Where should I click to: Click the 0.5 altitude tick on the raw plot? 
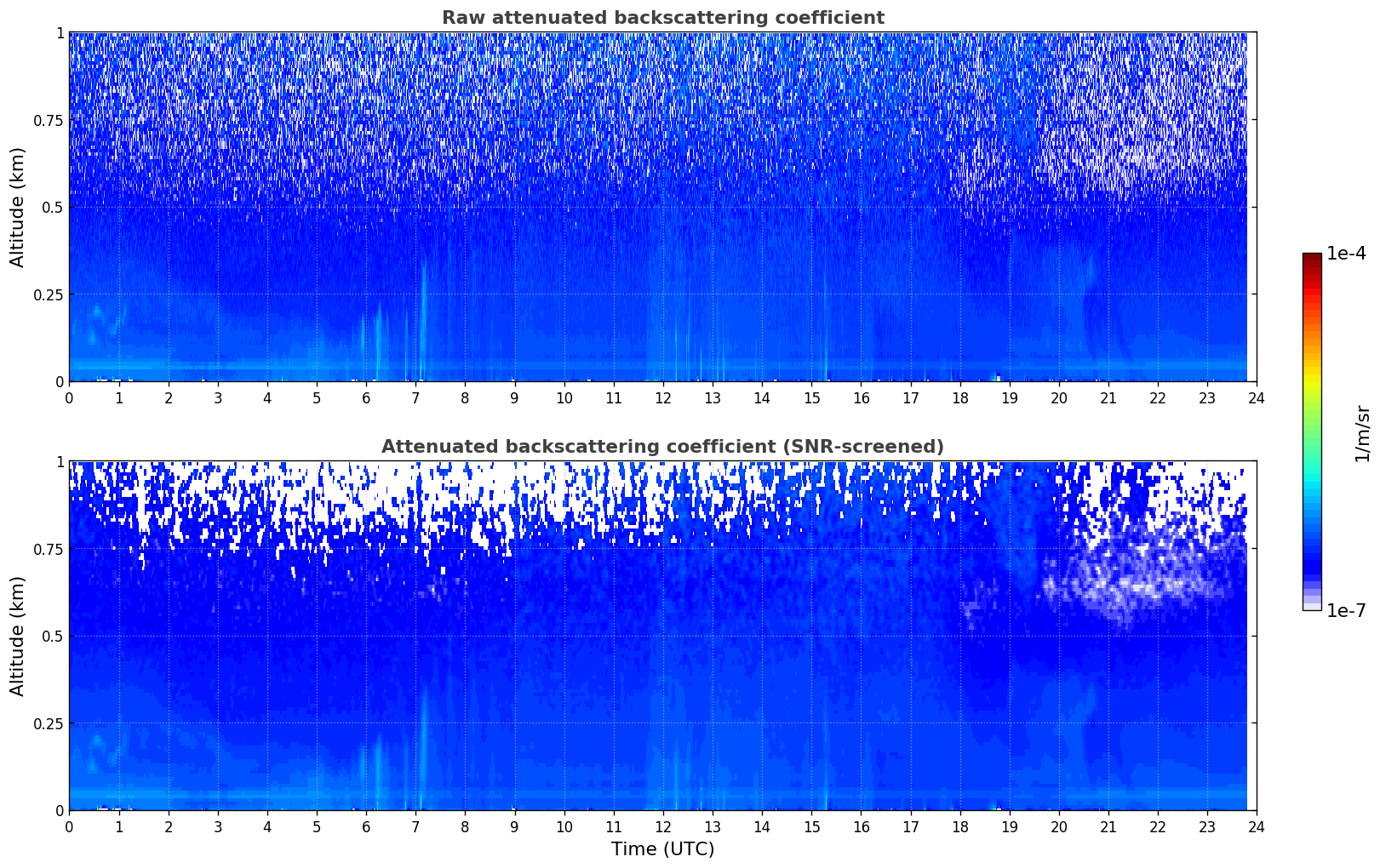[53, 207]
